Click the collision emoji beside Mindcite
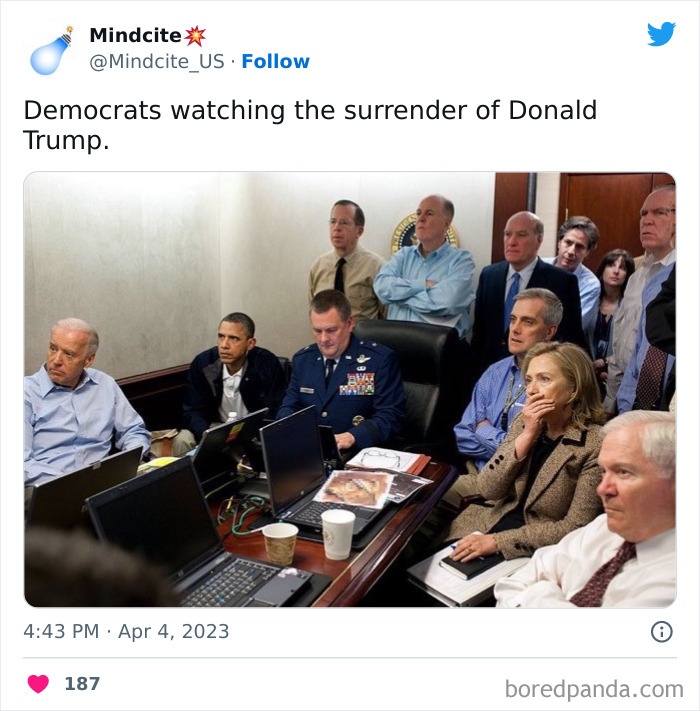The image size is (700, 711). click(195, 36)
